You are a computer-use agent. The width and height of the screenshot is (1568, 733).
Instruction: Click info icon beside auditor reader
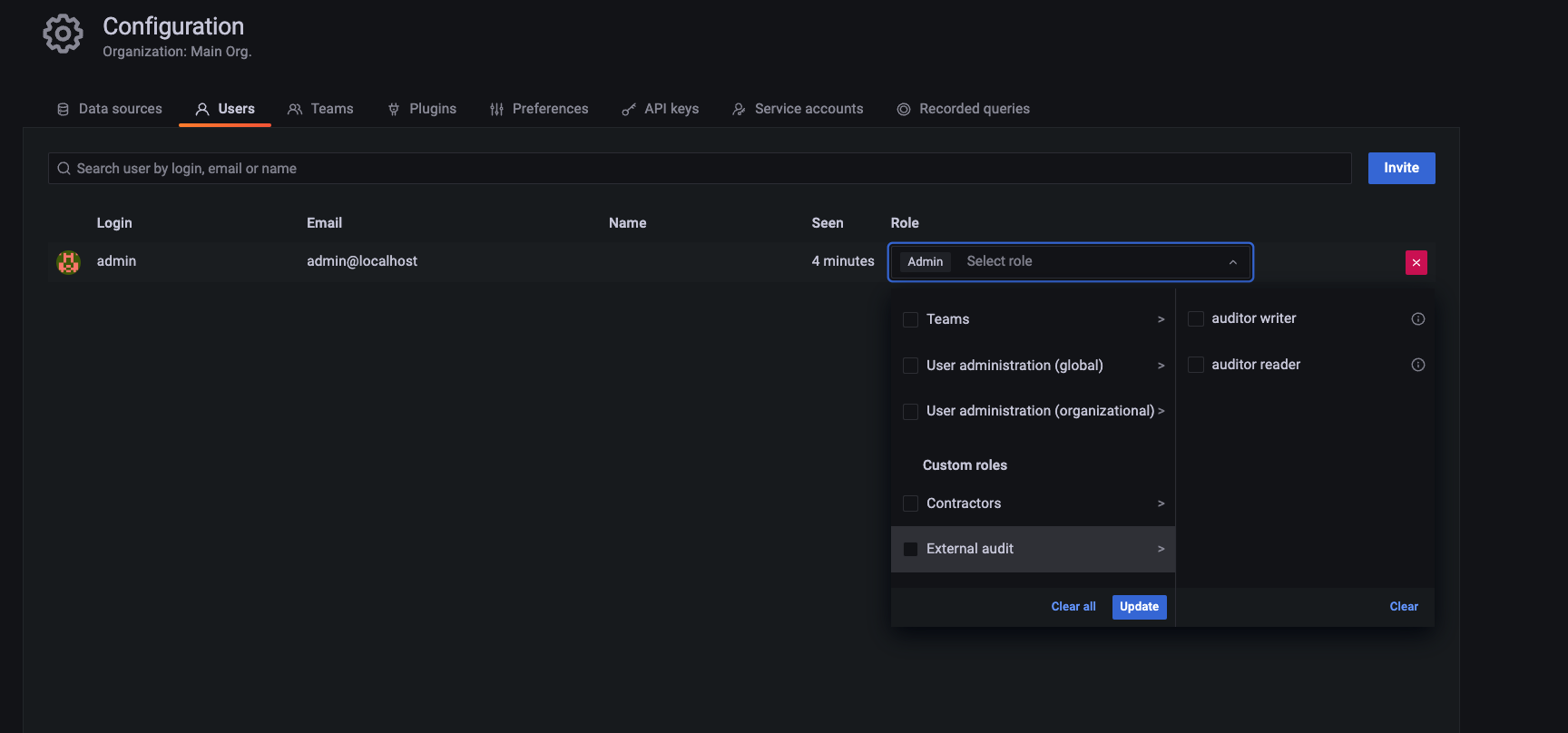tap(1417, 365)
